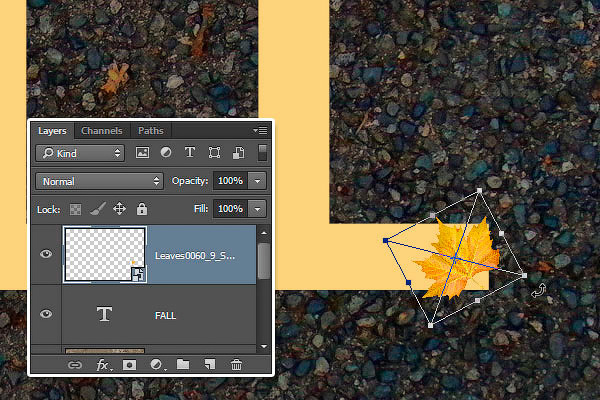Click the layers list scroll down arrow
The height and width of the screenshot is (400, 600).
point(264,346)
